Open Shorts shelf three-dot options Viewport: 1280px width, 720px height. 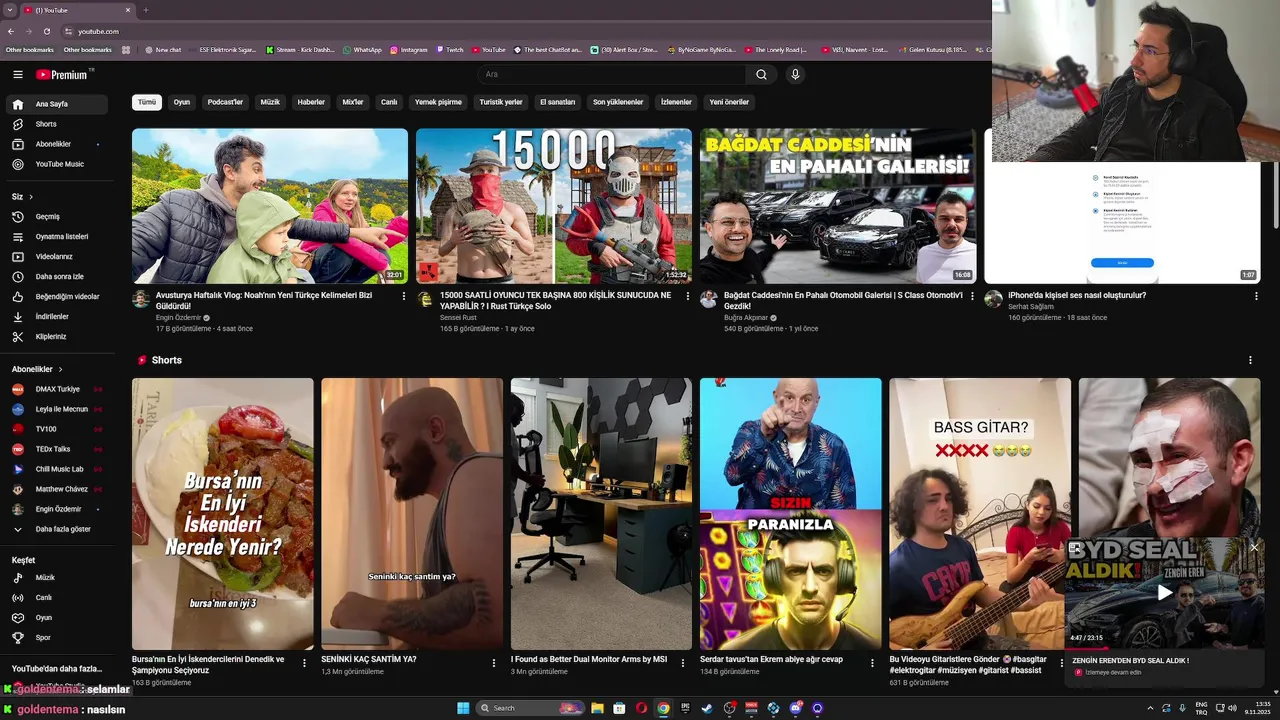(x=1250, y=360)
